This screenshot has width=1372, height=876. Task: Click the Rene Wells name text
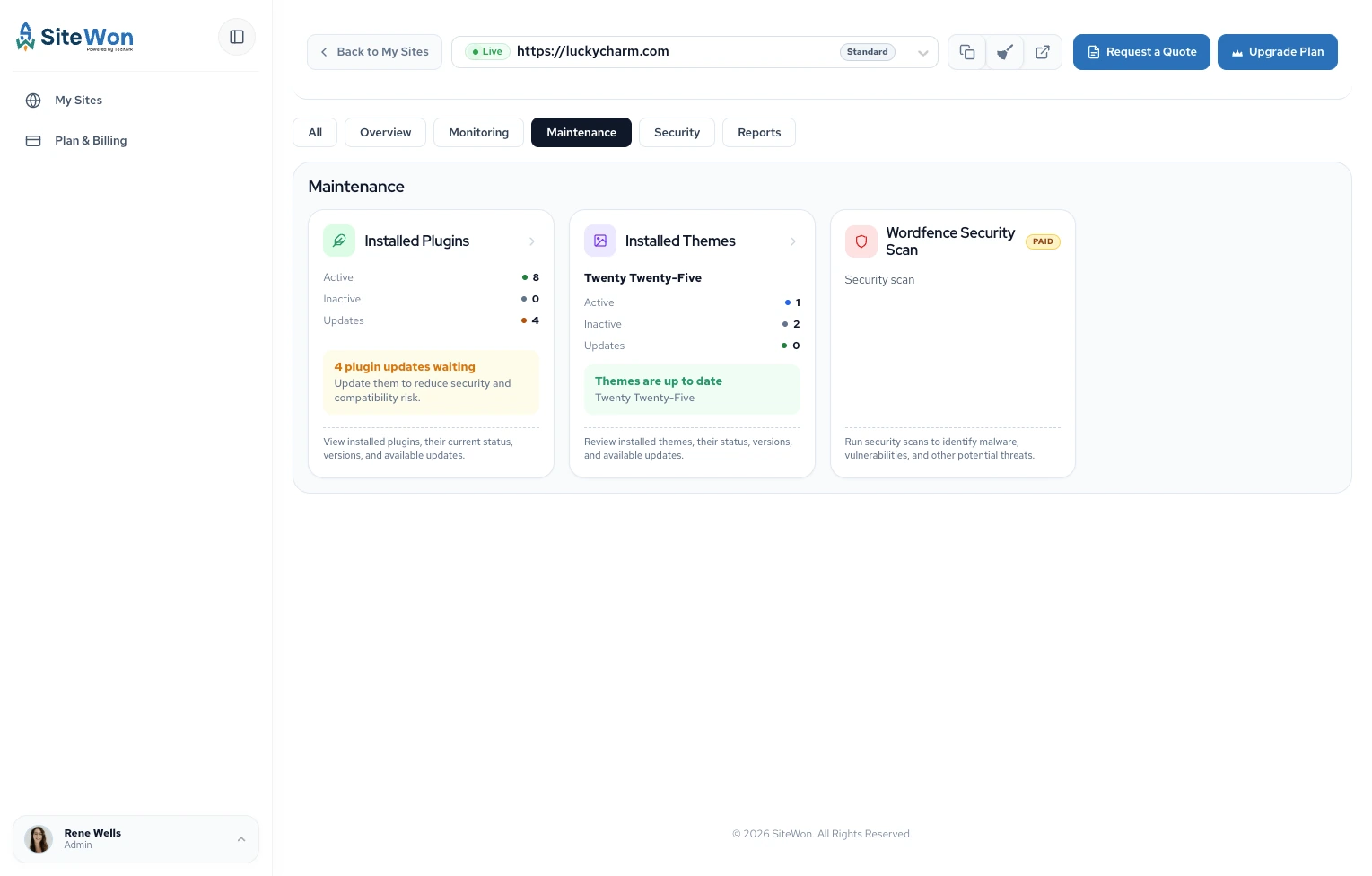92,833
